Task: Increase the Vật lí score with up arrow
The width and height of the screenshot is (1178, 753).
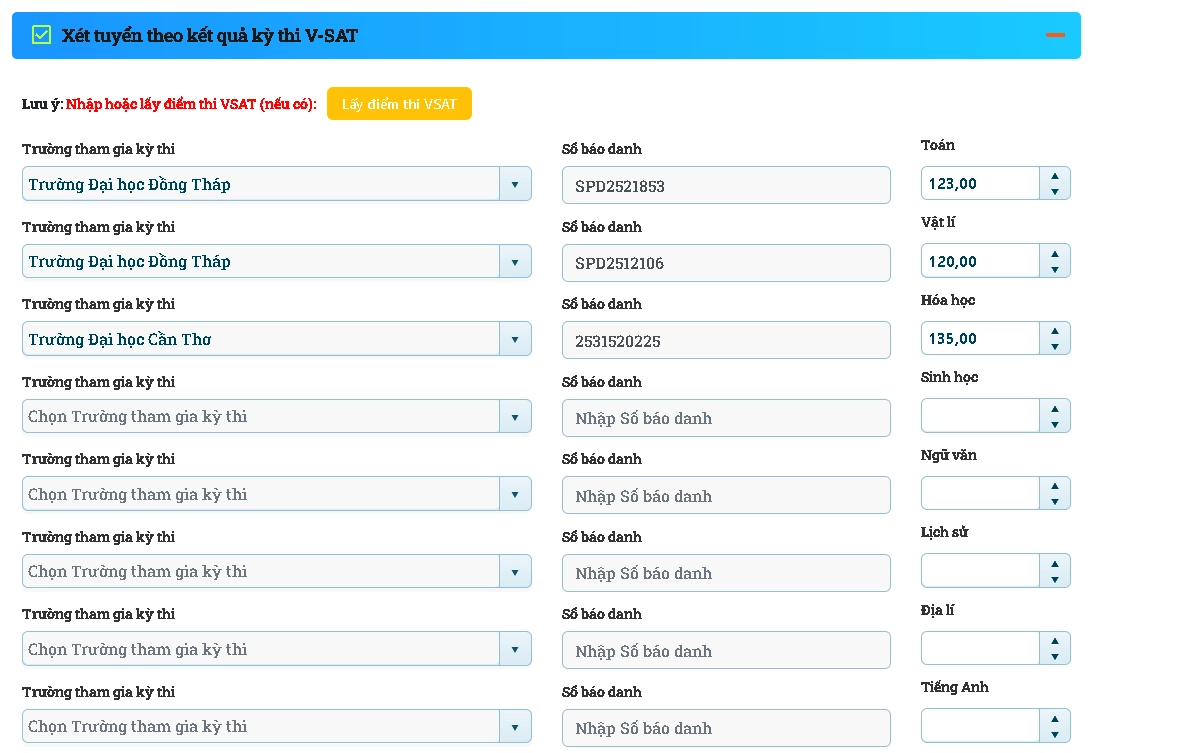Action: (1055, 253)
